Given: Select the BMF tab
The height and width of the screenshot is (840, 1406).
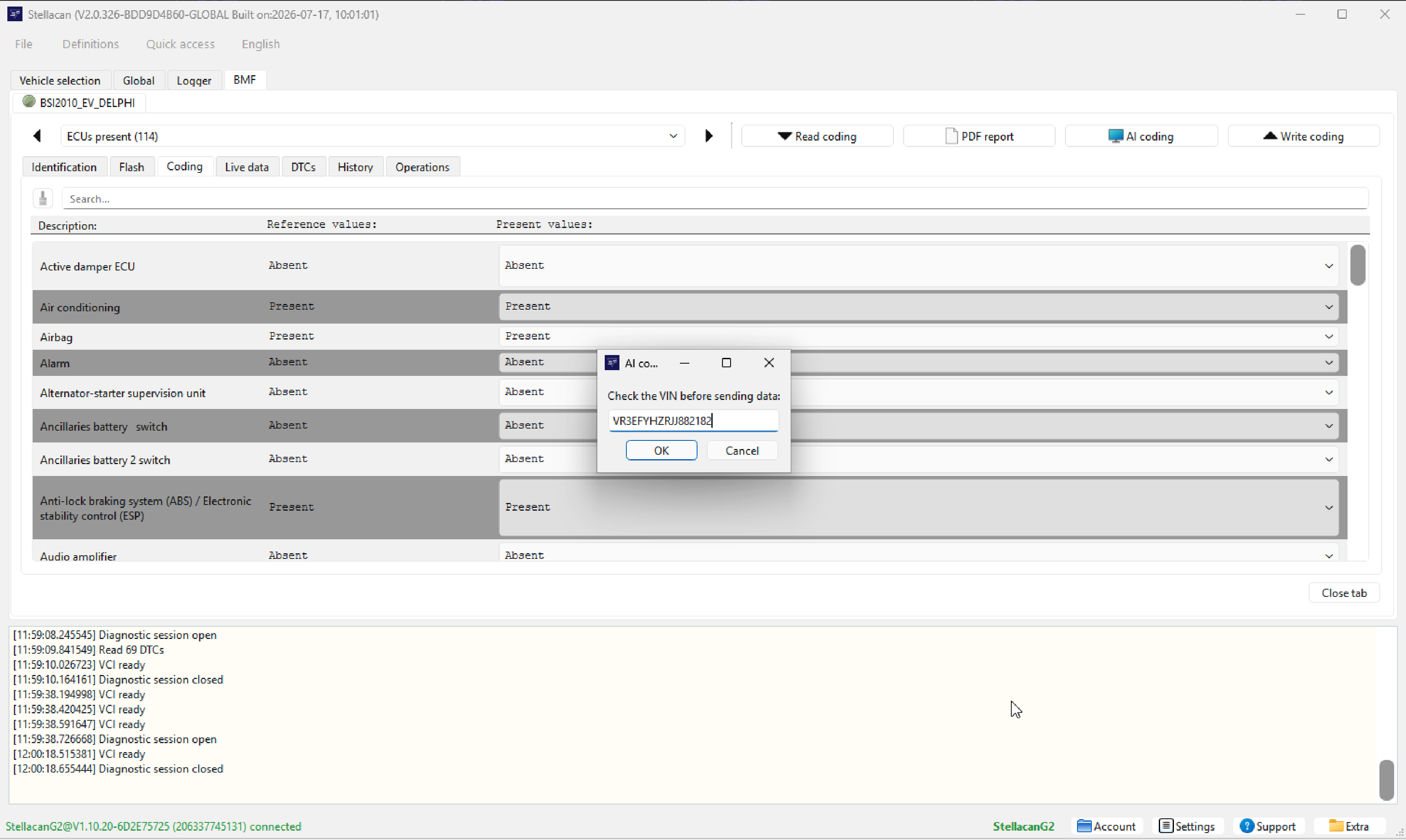Looking at the screenshot, I should tap(244, 80).
